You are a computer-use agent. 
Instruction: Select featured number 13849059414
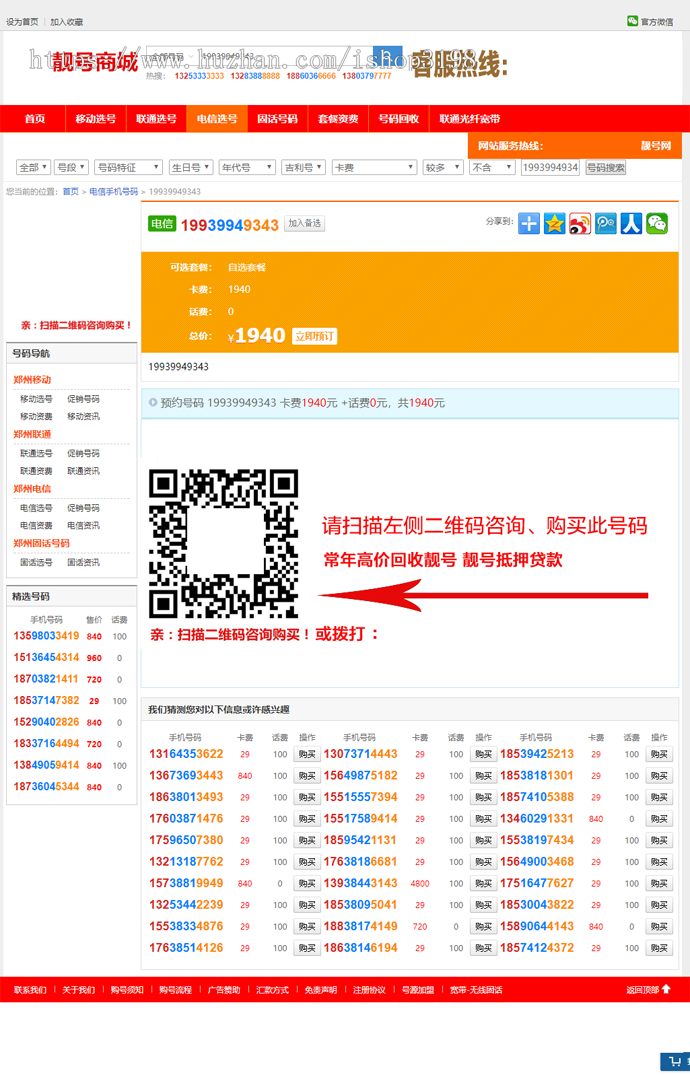(46, 765)
